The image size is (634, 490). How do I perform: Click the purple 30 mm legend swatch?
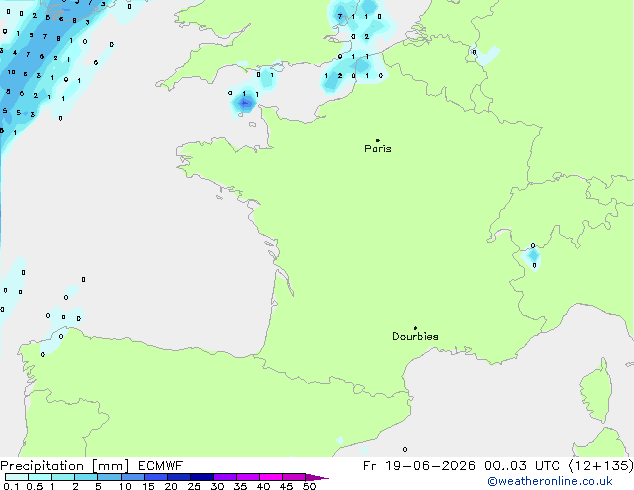point(225,477)
